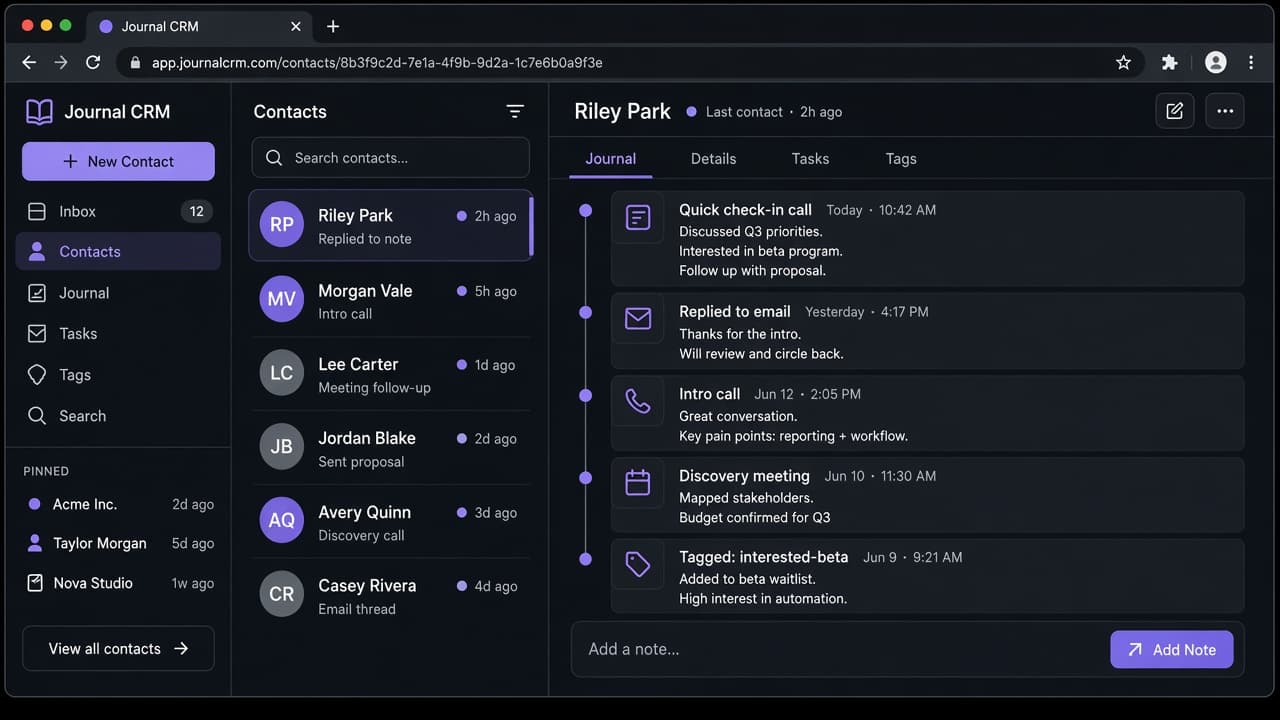
Task: Open Inbox in the sidebar
Action: coord(118,211)
